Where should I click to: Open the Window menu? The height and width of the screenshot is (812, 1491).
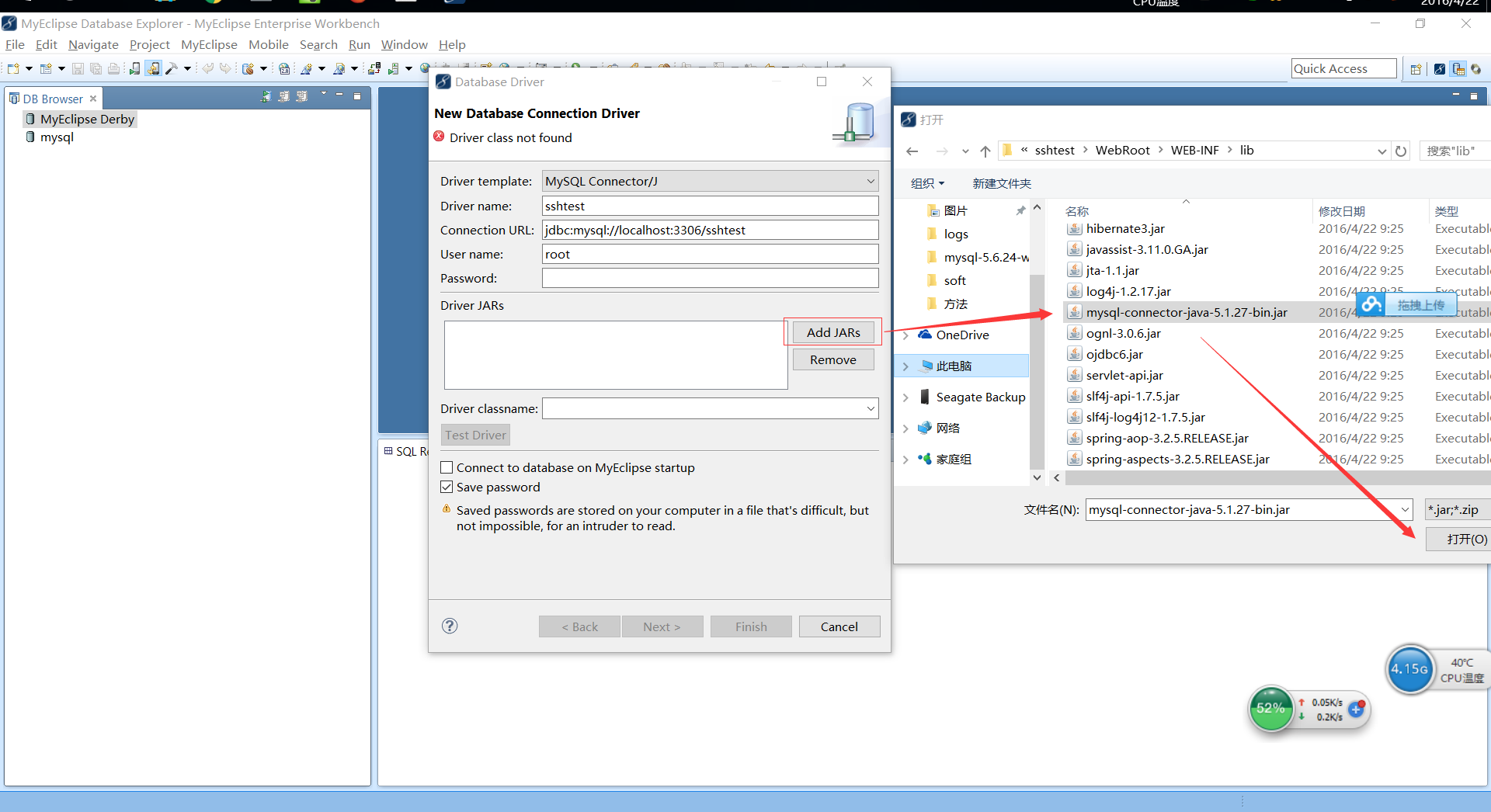[404, 45]
